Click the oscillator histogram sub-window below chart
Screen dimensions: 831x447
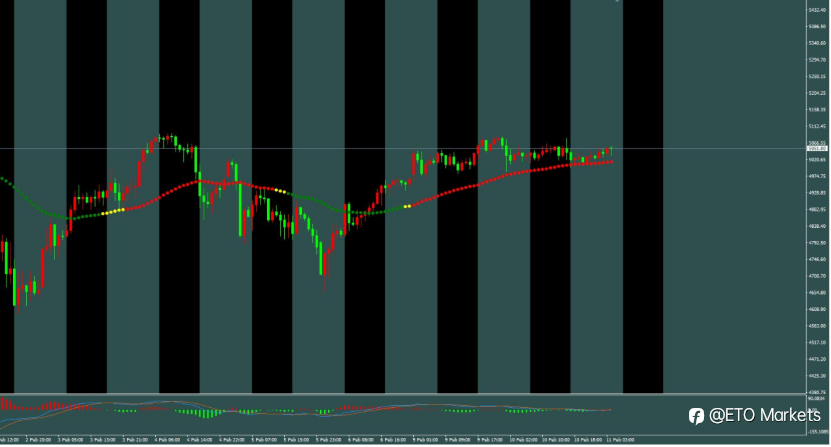click(x=403, y=415)
